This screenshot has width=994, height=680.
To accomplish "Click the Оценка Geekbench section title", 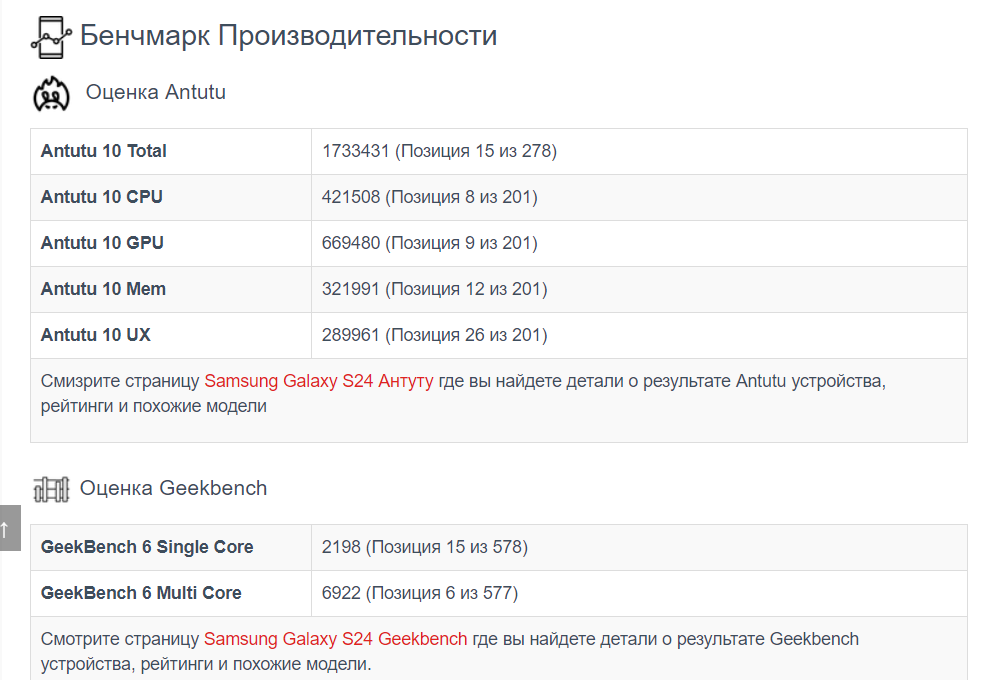I will click(x=173, y=488).
